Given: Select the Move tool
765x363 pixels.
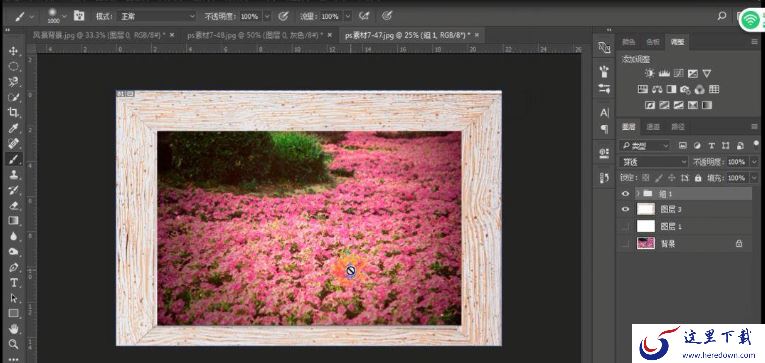Looking at the screenshot, I should pyautogui.click(x=13, y=51).
